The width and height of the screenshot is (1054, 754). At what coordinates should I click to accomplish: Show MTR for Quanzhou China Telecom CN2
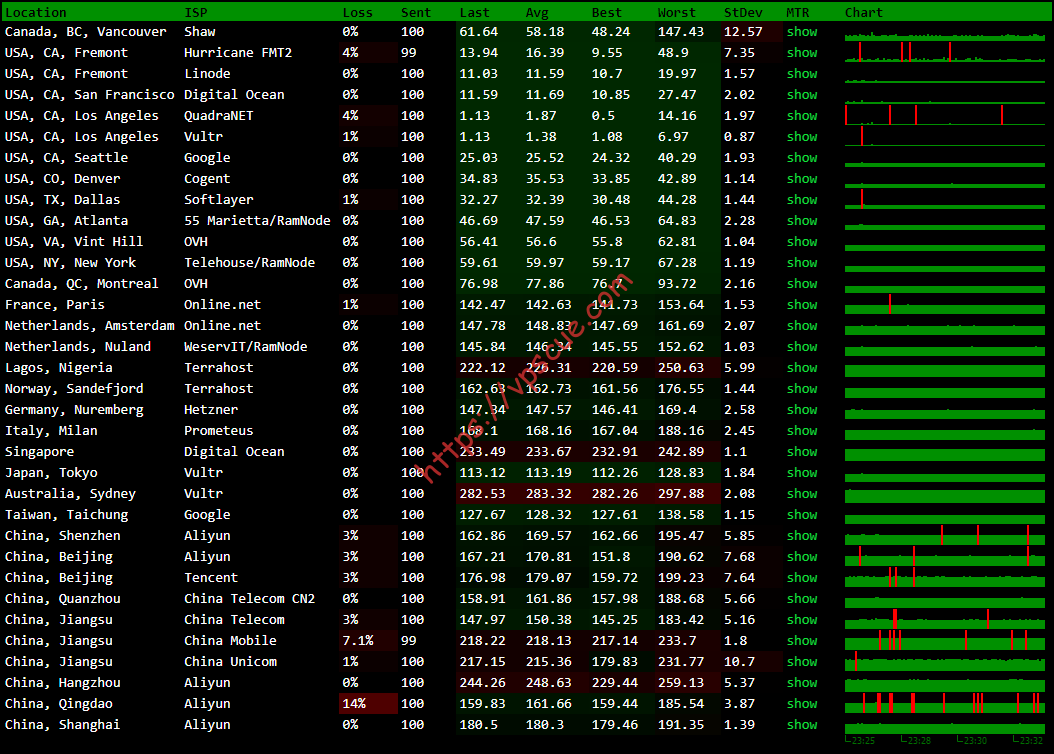tap(802, 599)
